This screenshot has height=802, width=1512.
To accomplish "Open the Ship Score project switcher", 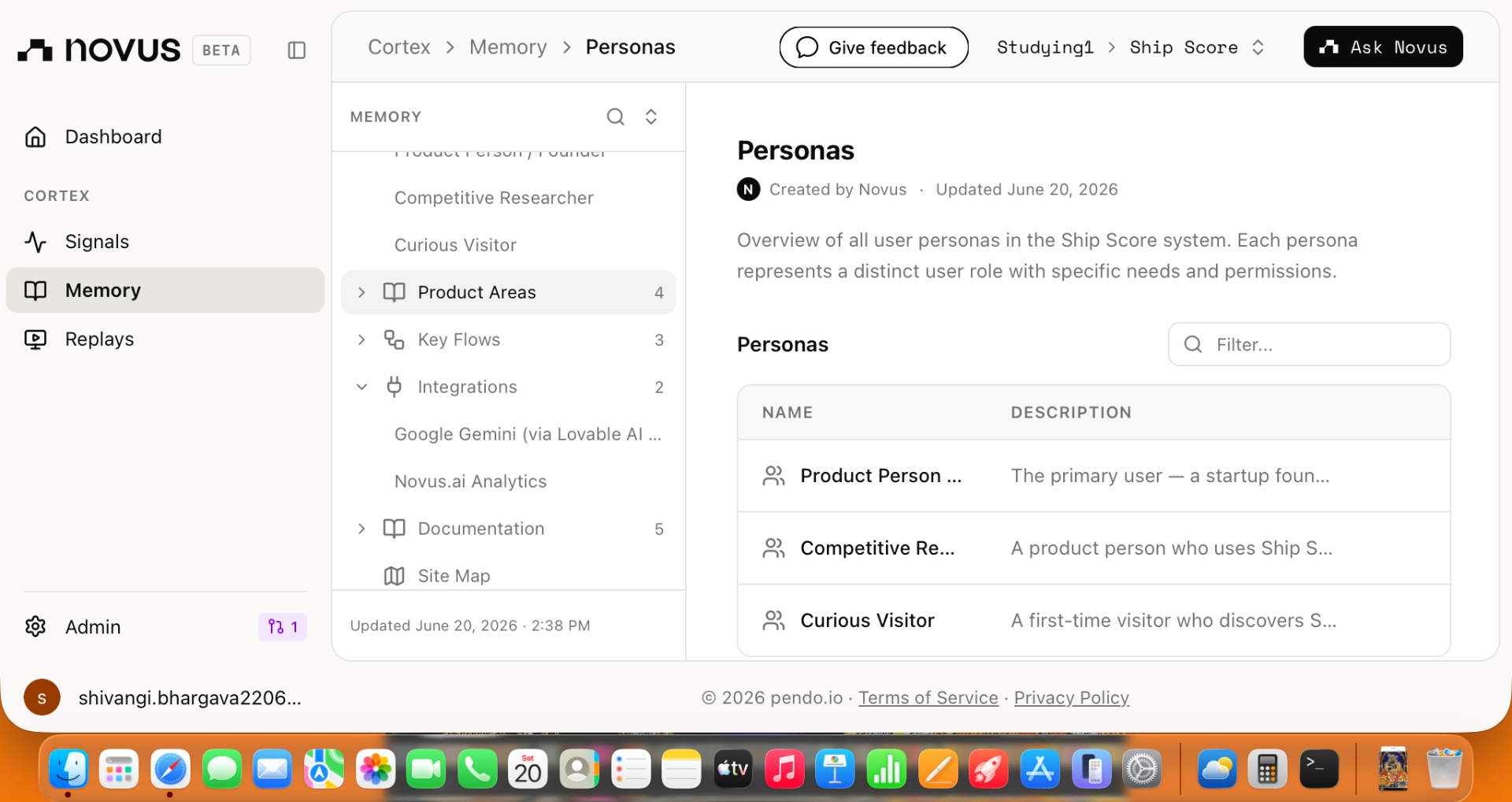I will coord(1197,47).
